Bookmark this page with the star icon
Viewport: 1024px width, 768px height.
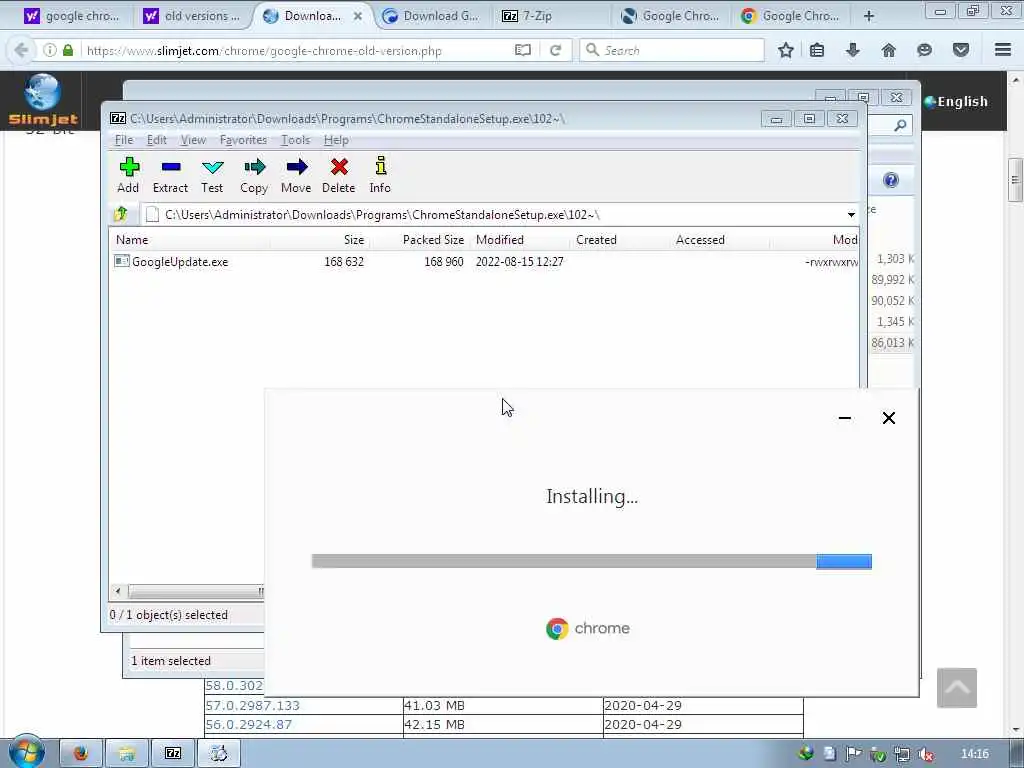pos(786,50)
